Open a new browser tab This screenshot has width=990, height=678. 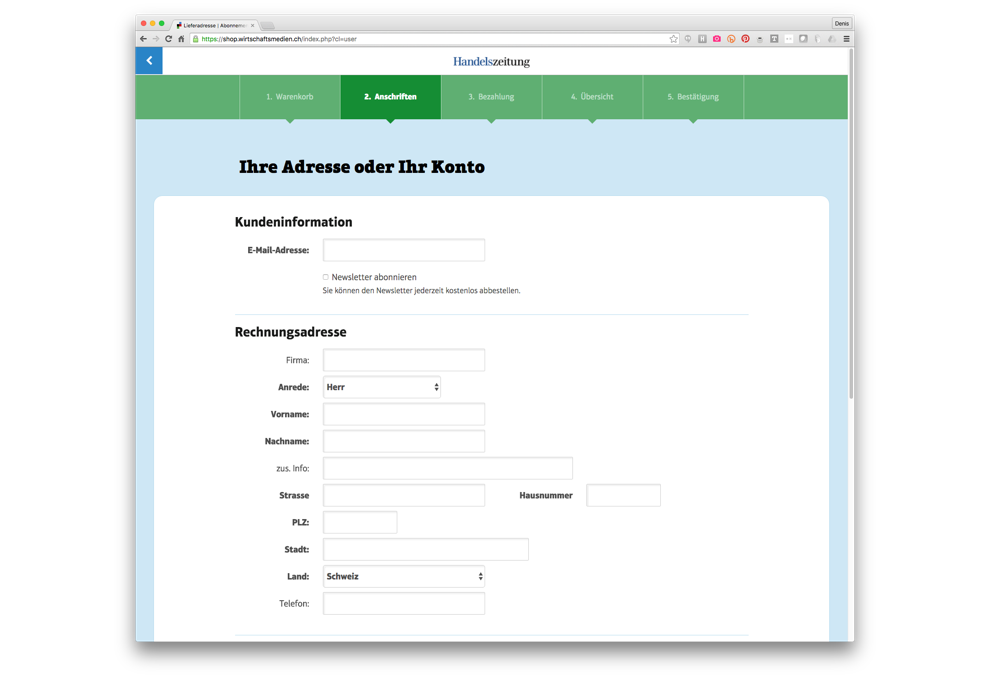point(268,26)
